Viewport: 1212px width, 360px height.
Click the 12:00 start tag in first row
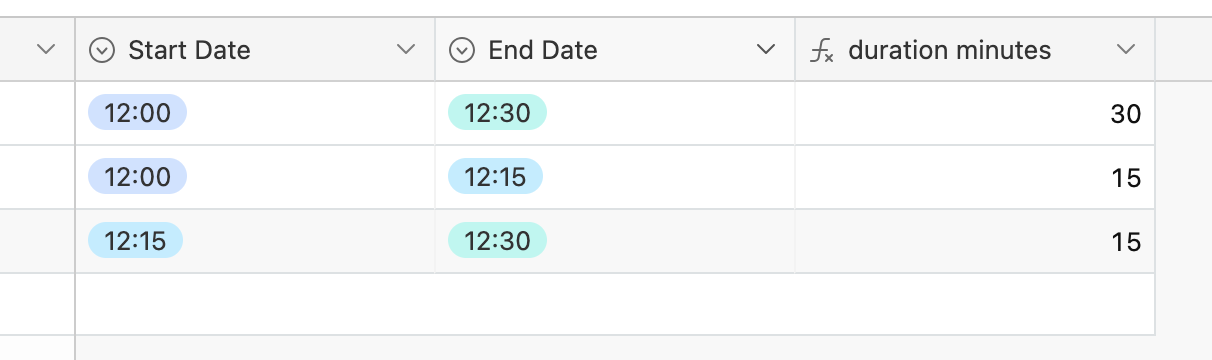pos(137,113)
